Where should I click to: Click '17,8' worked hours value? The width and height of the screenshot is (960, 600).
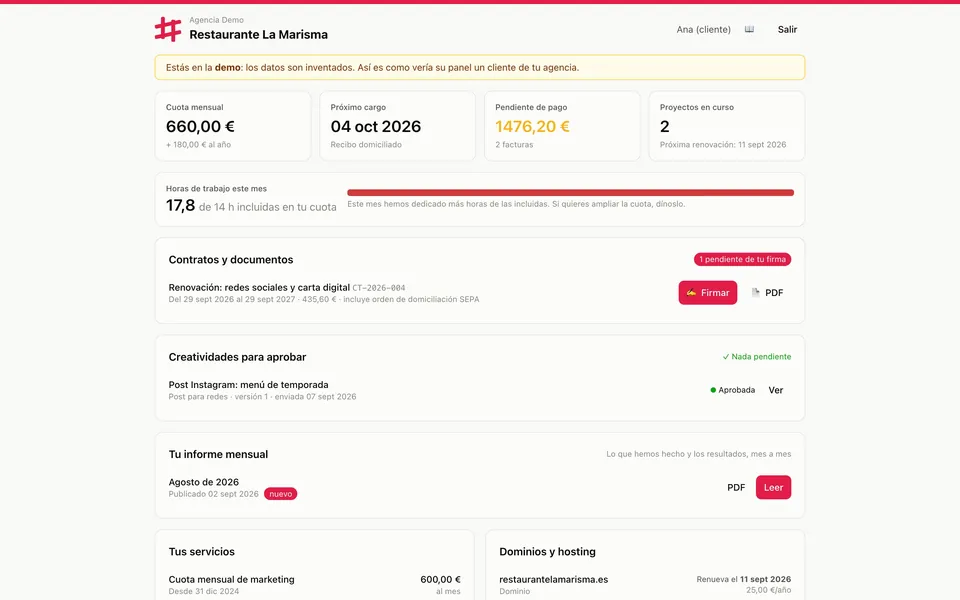pos(181,205)
